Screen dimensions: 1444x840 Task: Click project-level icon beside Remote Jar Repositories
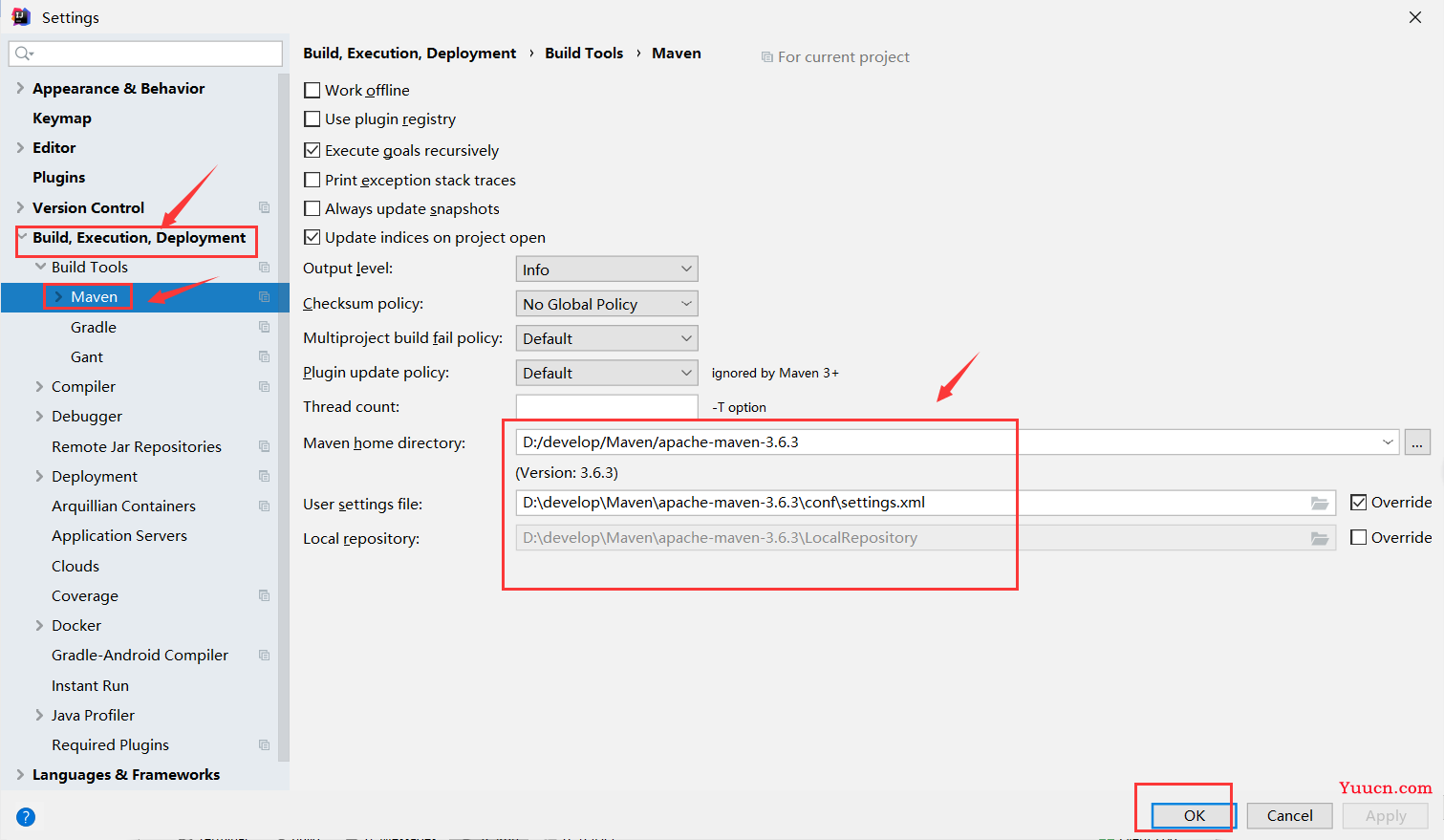point(265,446)
